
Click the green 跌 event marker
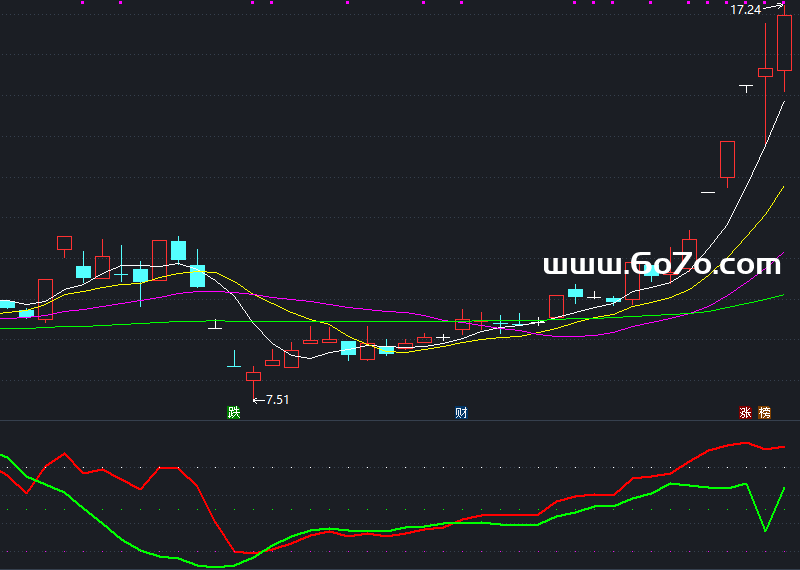pyautogui.click(x=234, y=412)
